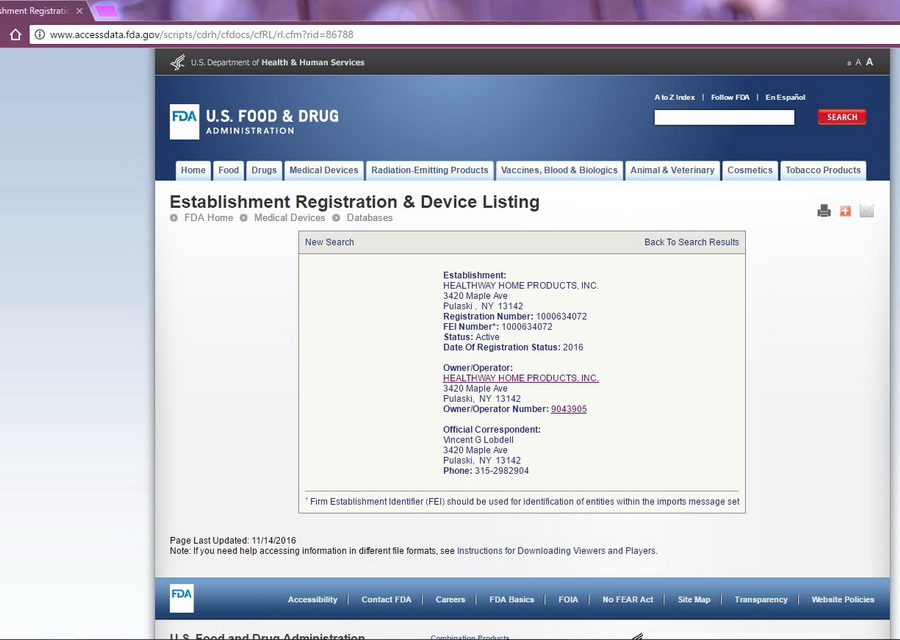This screenshot has height=640, width=900.
Task: Click the browser address bar URL
Action: [201, 34]
